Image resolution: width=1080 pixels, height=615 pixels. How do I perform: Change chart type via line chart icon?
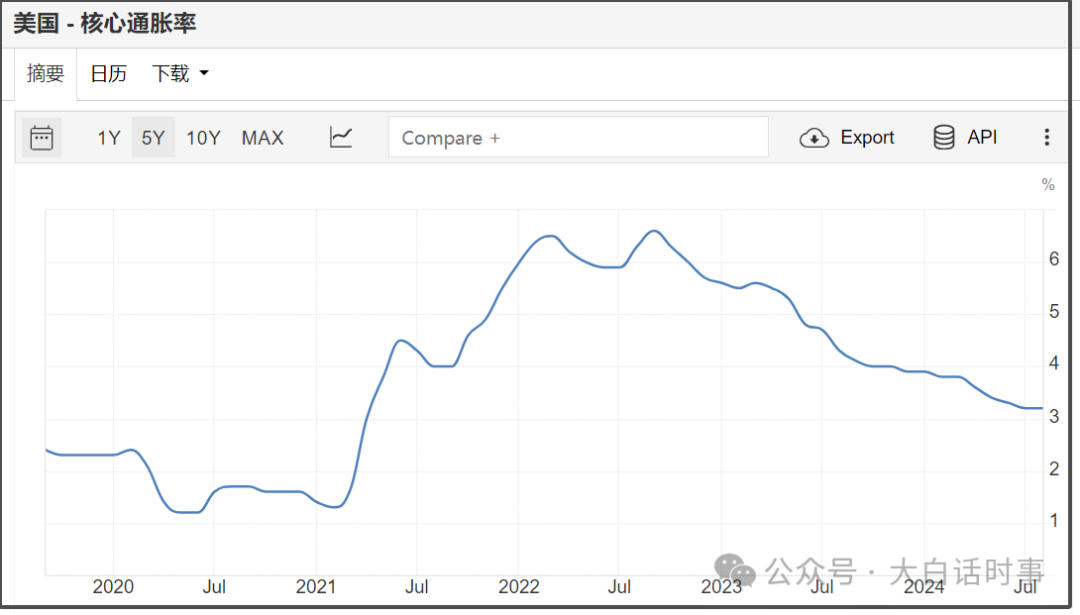pos(341,137)
